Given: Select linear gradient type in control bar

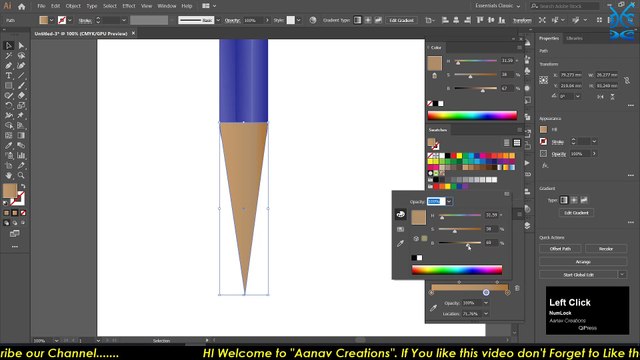Looking at the screenshot, I should (357, 20).
